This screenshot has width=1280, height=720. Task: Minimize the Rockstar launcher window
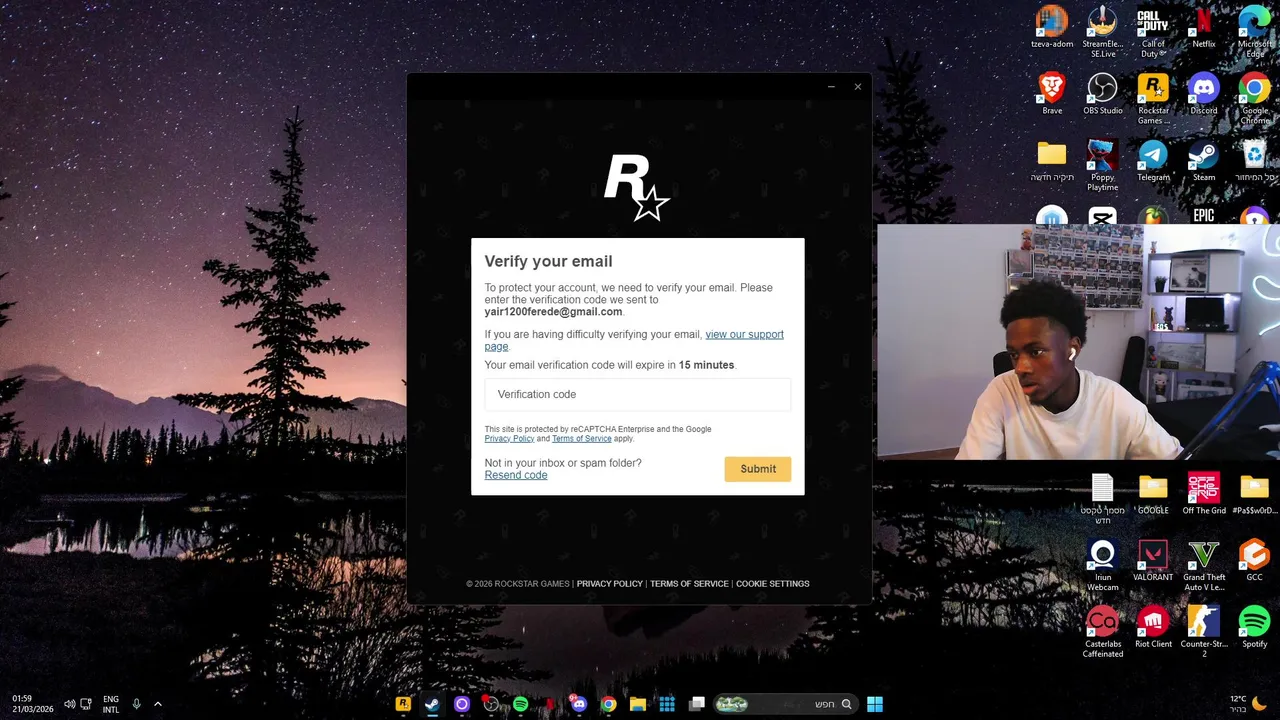click(x=831, y=87)
